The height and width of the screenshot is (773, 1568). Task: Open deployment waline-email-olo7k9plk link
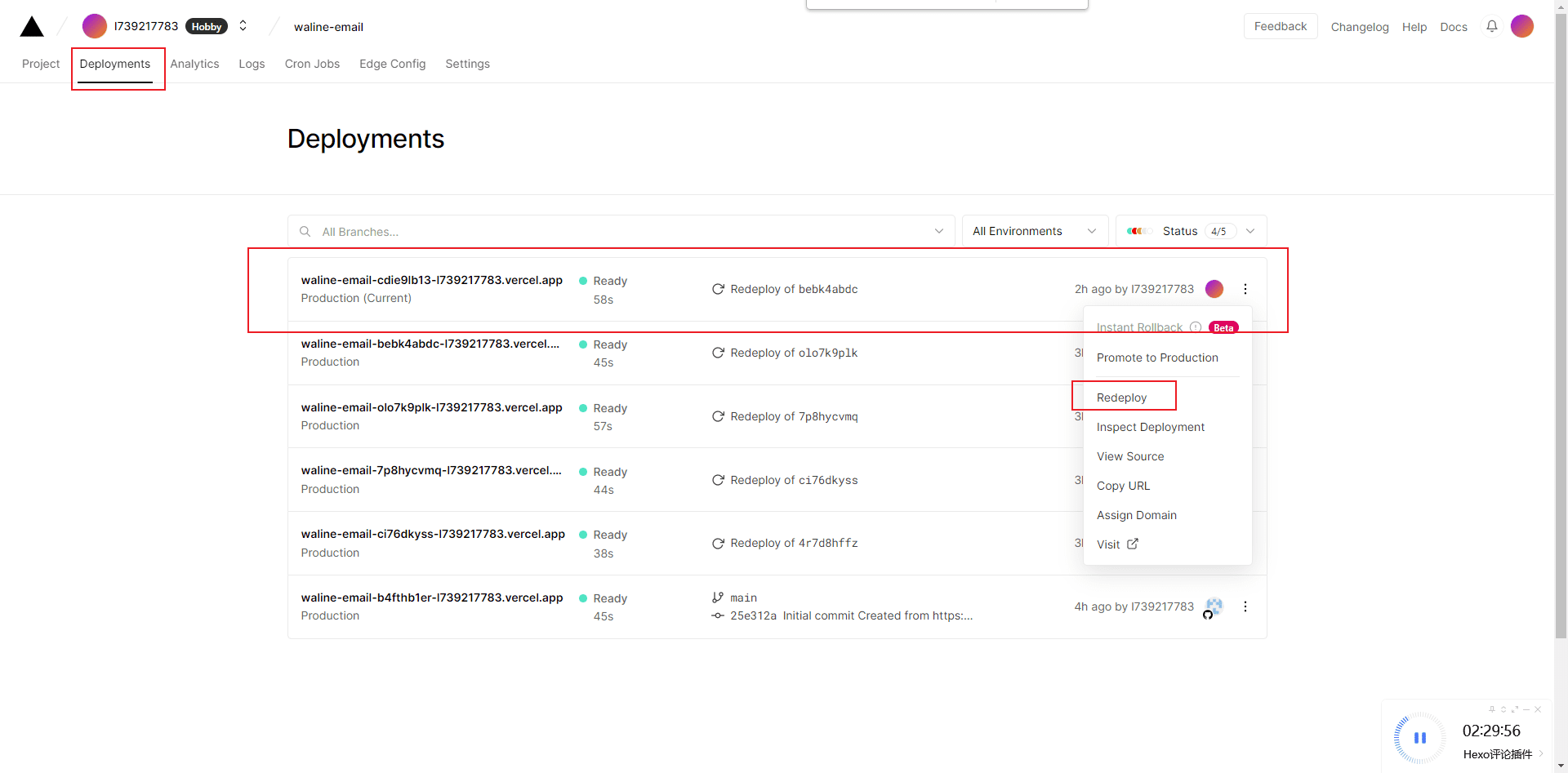tap(431, 407)
